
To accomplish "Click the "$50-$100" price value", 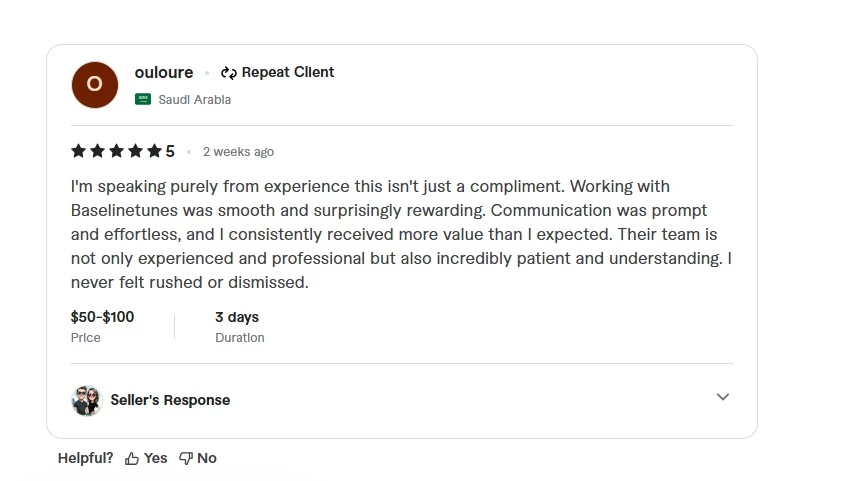I will pos(102,317).
